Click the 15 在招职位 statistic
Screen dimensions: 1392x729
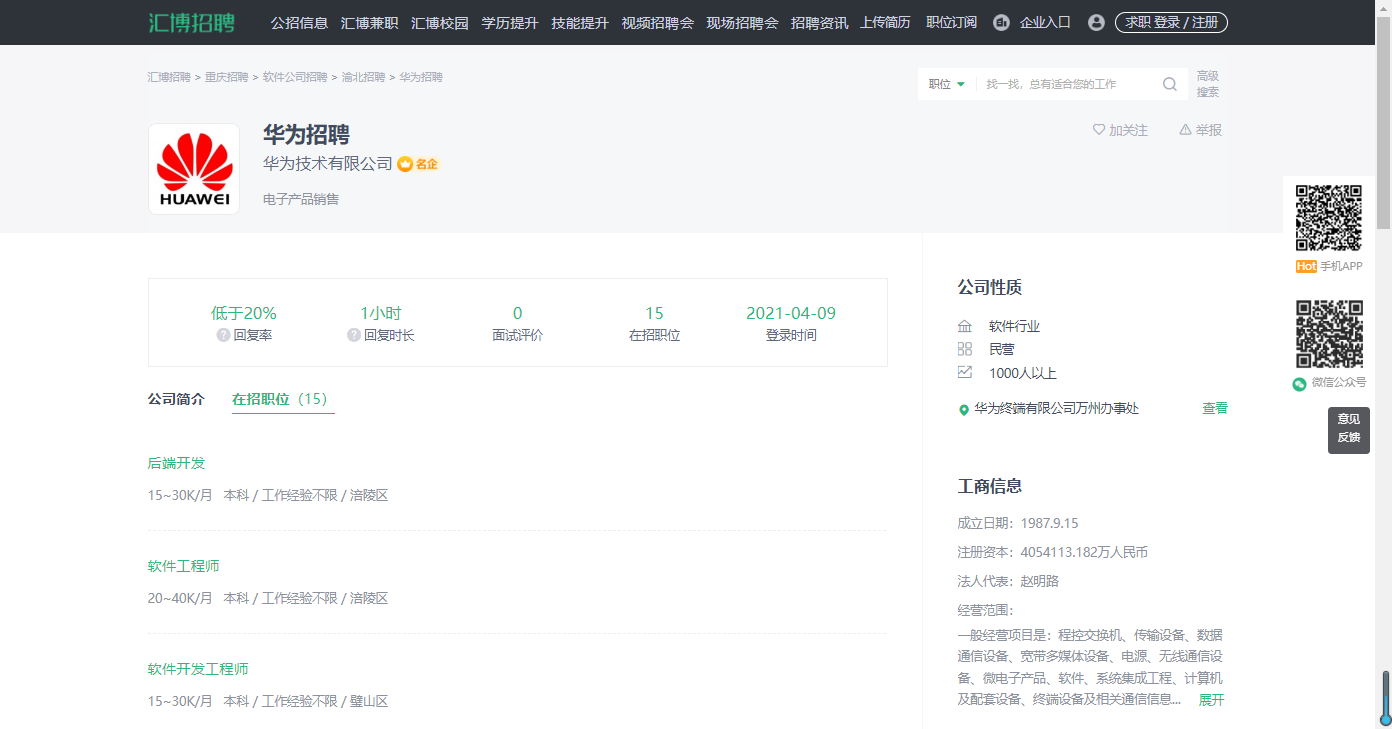coord(654,324)
